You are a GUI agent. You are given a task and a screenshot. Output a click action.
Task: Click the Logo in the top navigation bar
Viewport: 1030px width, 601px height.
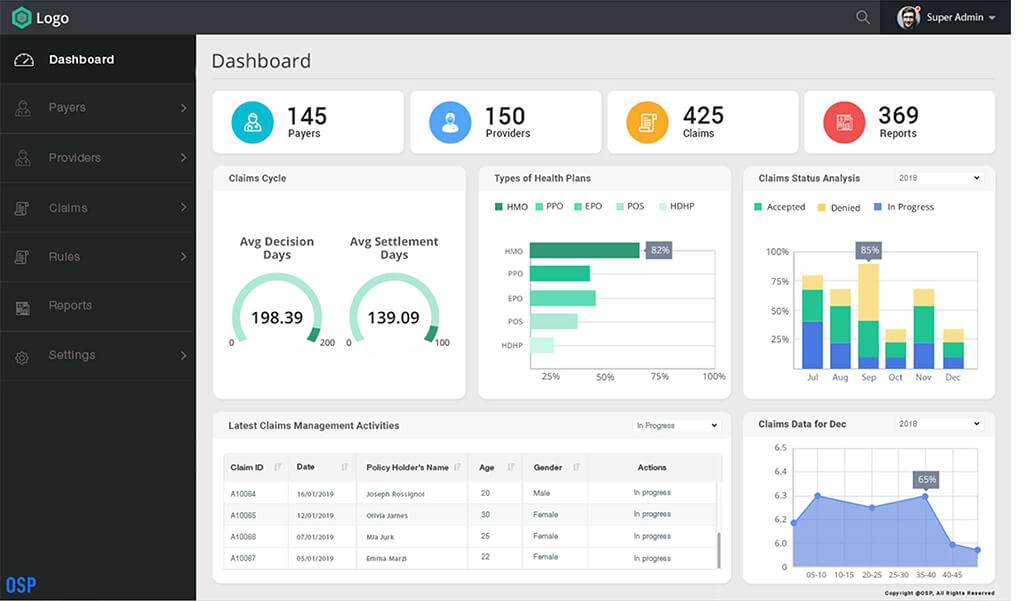(x=40, y=17)
